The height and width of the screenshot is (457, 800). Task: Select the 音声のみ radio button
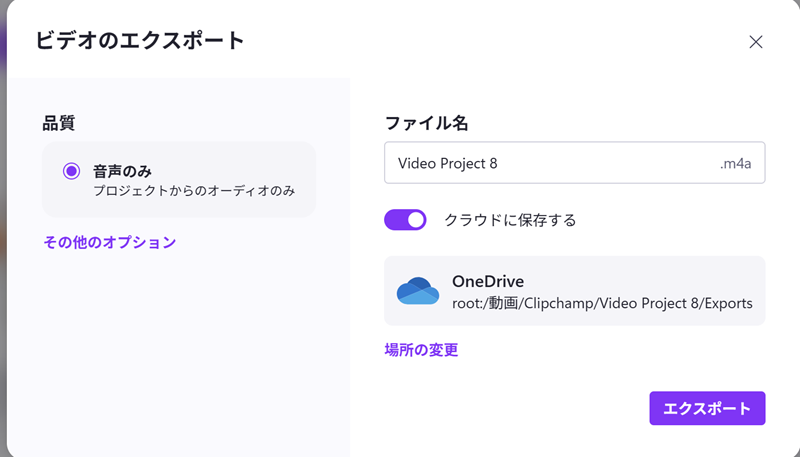click(71, 171)
